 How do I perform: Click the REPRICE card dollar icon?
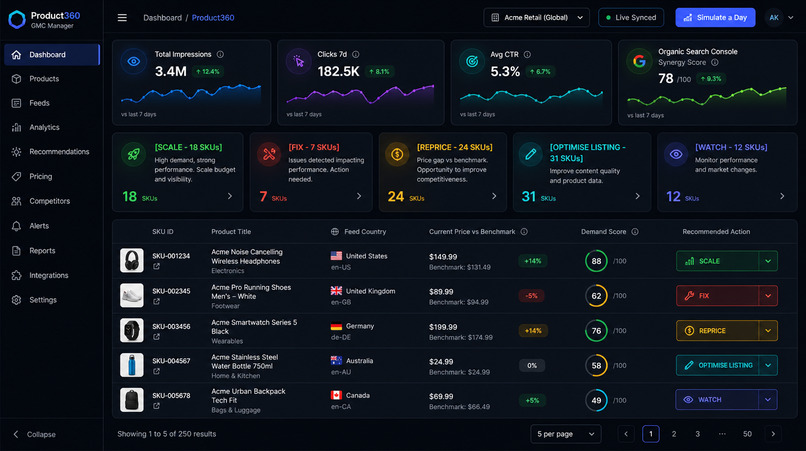[x=397, y=154]
